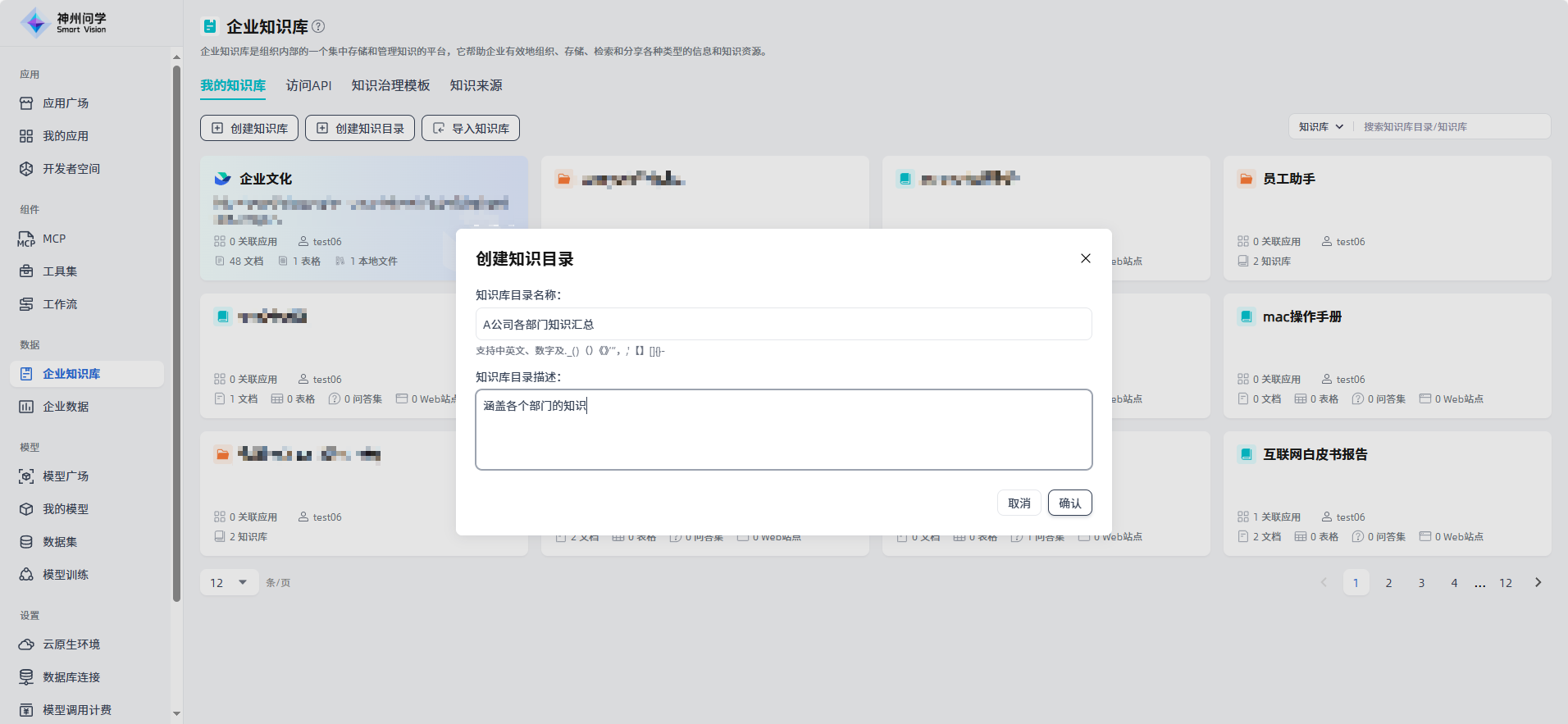Screen dimensions: 1568x724
Task: Switch to the 知识治理模板 tab
Action: coord(390,85)
